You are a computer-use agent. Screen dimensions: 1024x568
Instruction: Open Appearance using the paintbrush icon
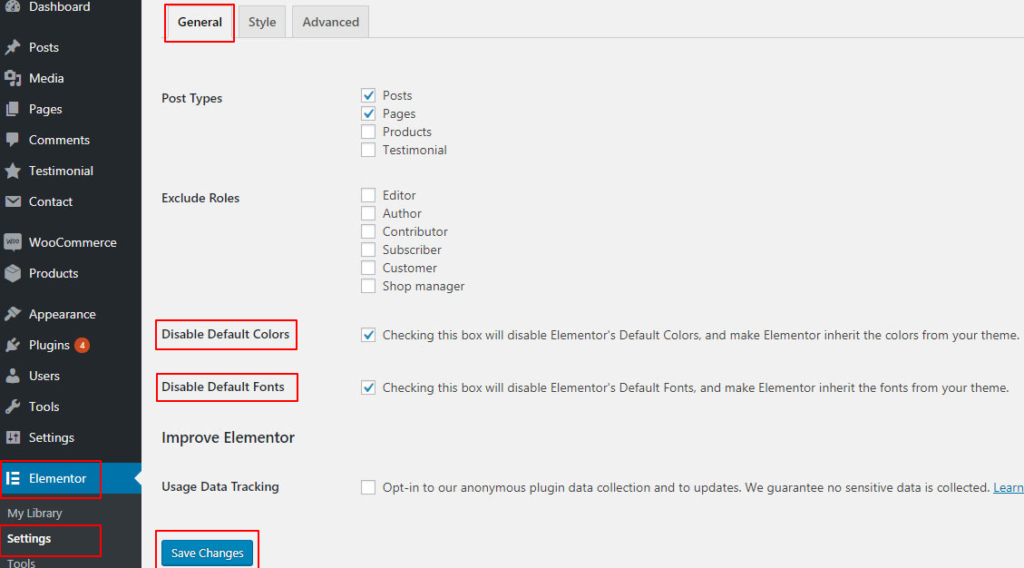13,314
